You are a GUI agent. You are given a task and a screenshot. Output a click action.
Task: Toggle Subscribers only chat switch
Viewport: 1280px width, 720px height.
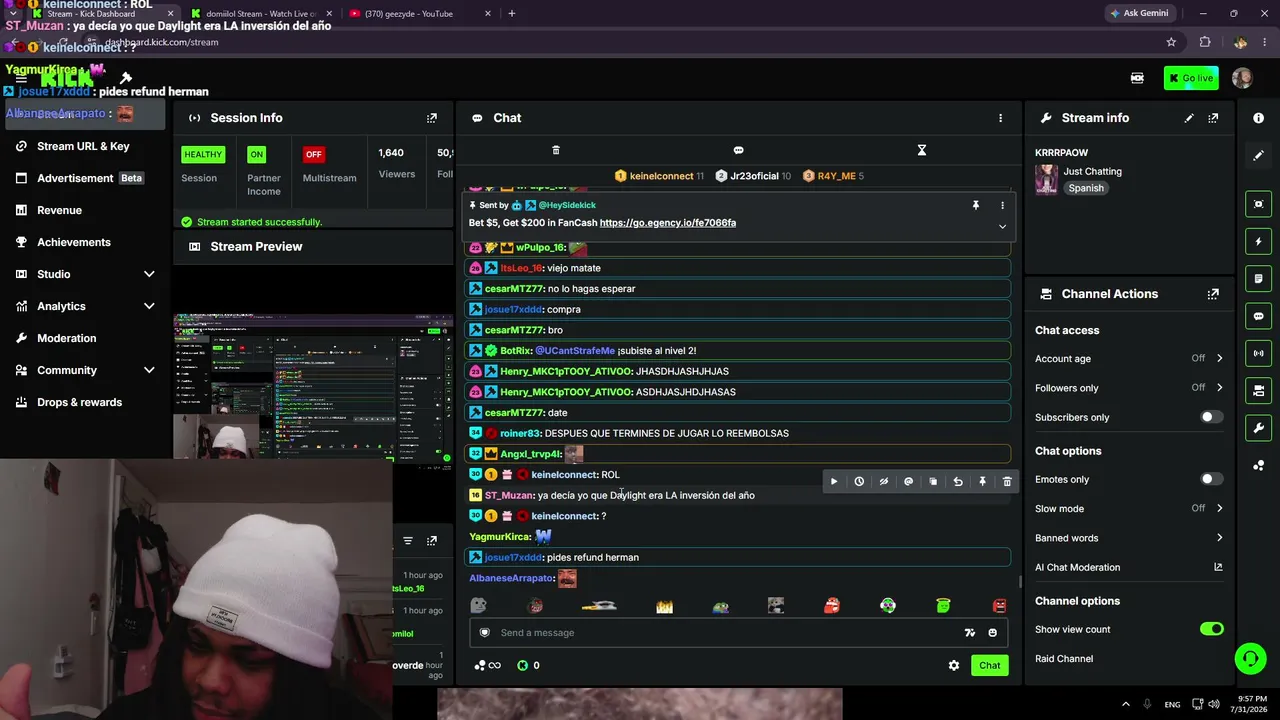1211,417
